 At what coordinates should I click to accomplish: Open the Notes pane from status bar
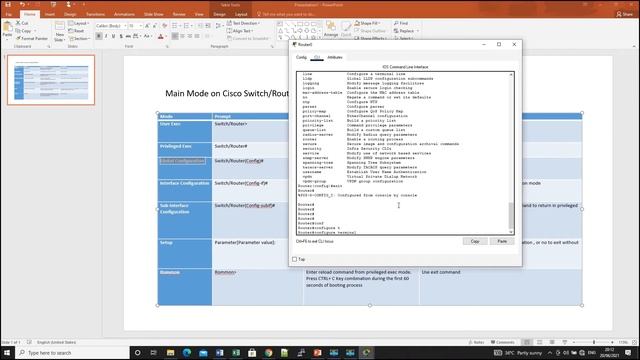click(476, 342)
